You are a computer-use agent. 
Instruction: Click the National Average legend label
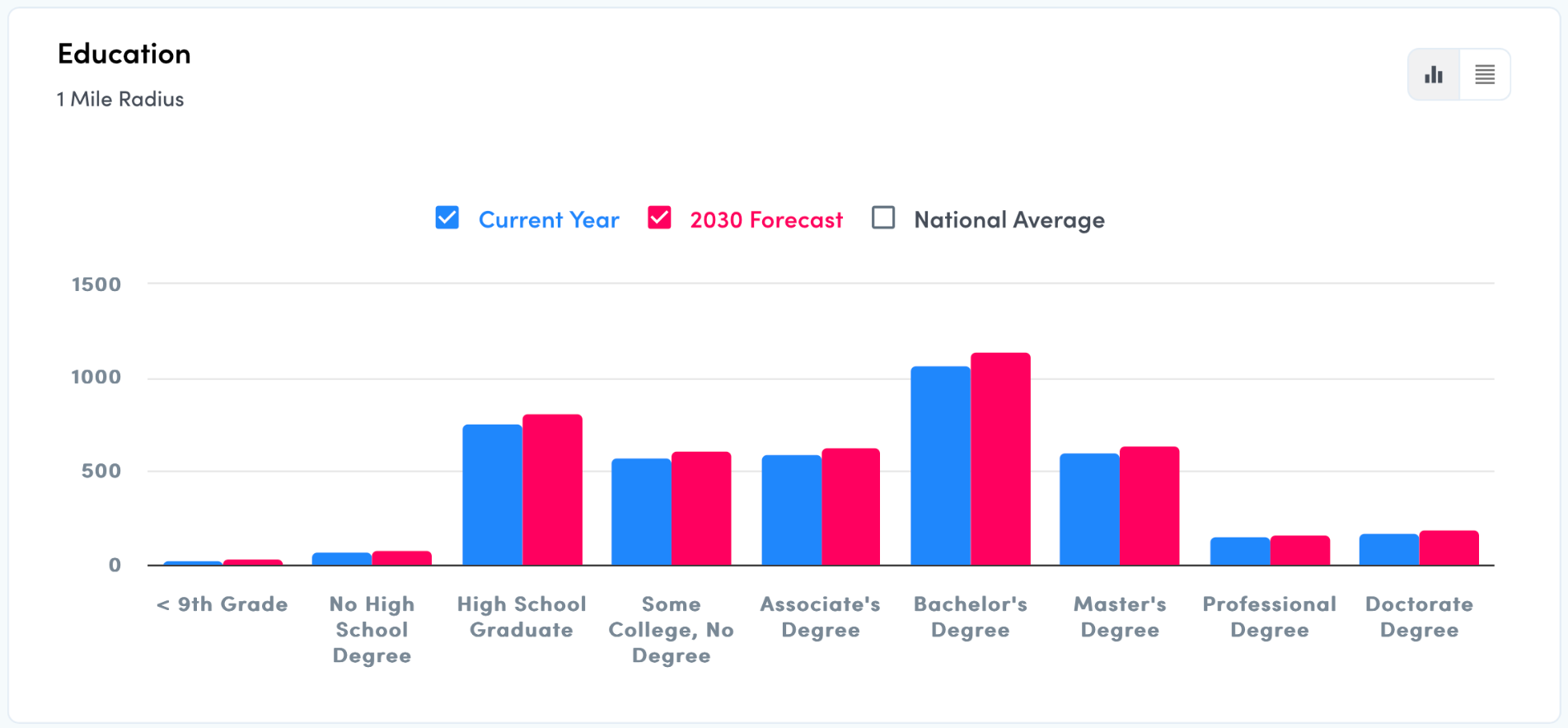[1009, 220]
